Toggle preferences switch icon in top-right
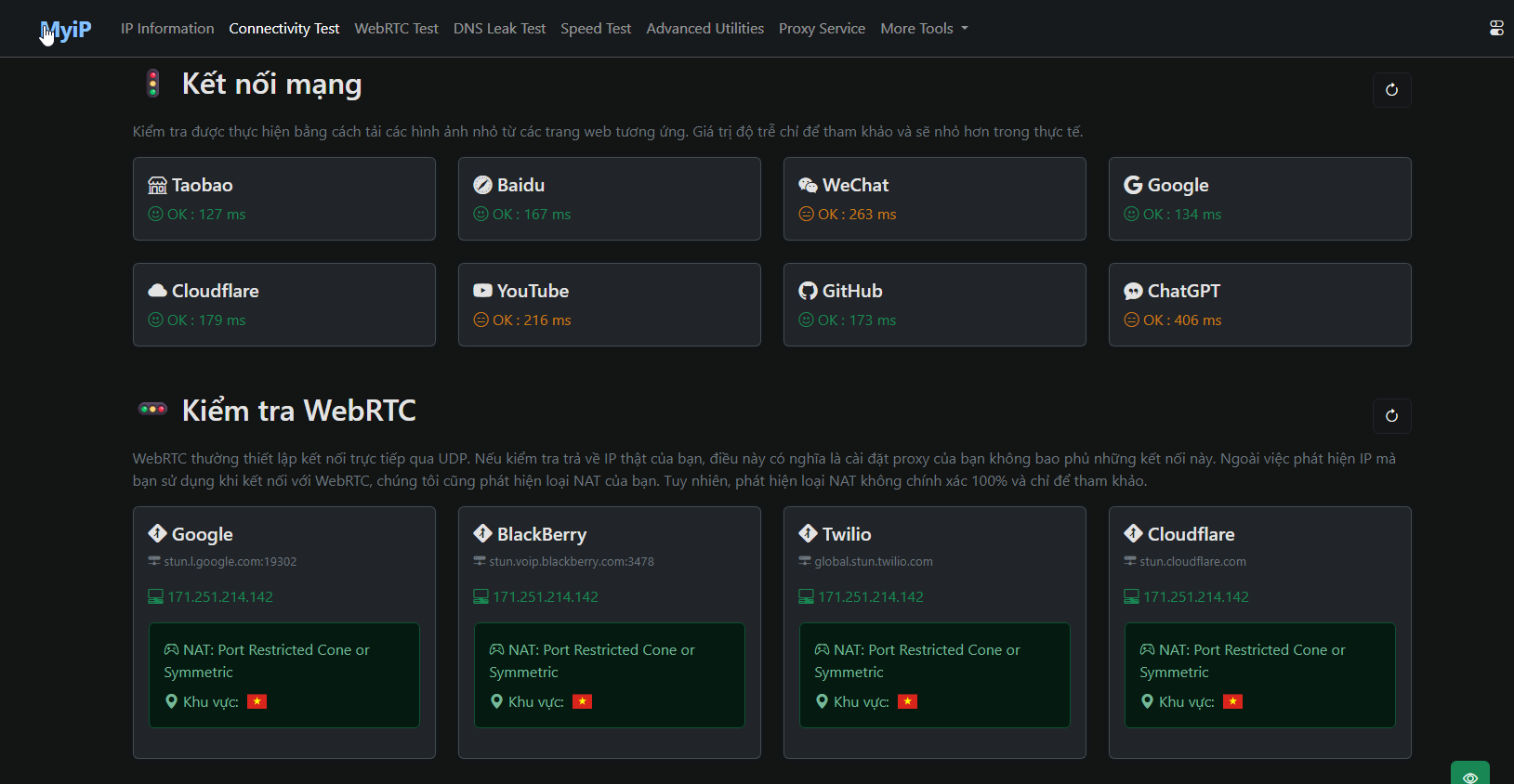 click(1496, 29)
